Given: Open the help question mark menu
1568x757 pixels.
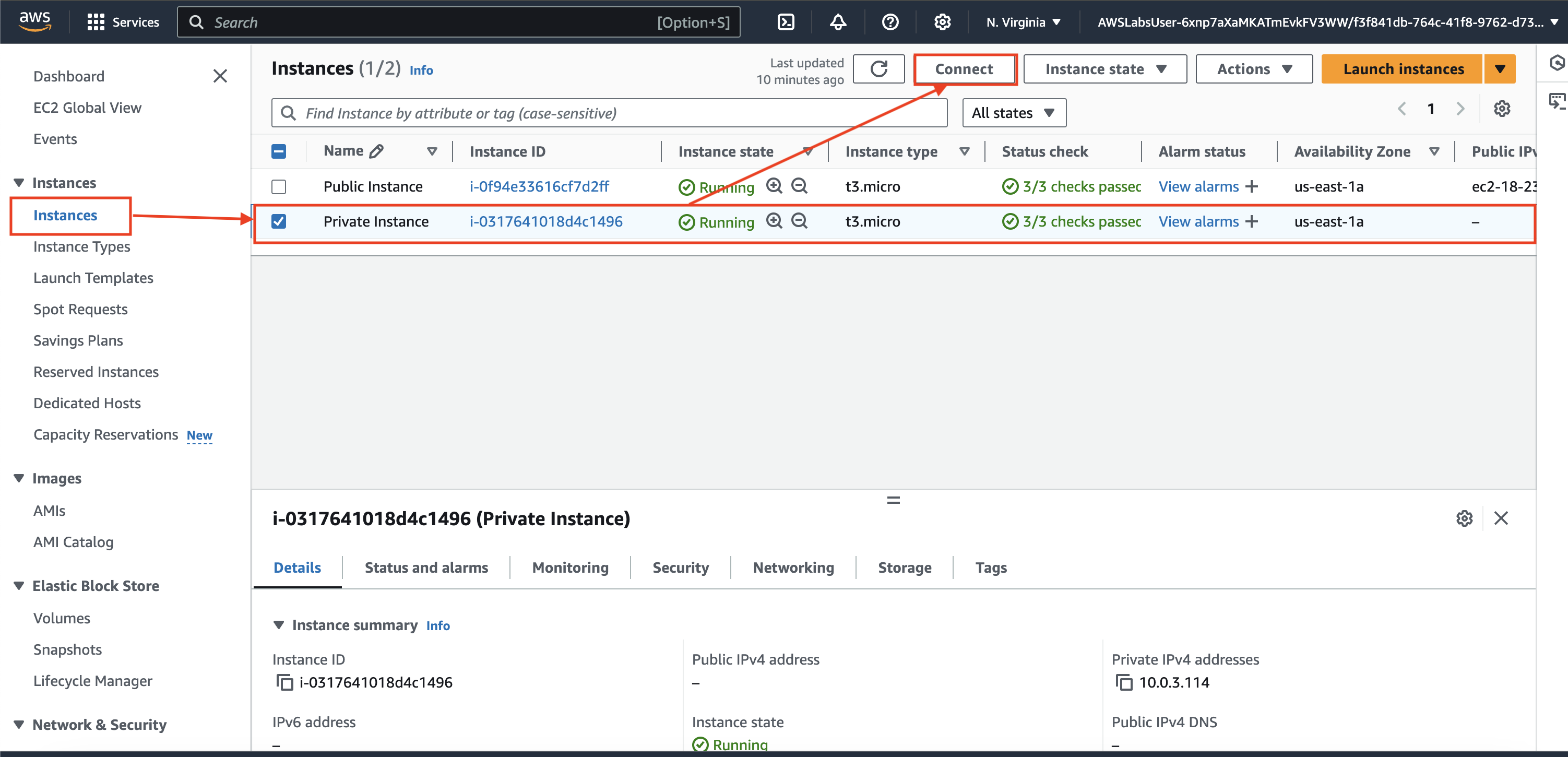Looking at the screenshot, I should (890, 22).
